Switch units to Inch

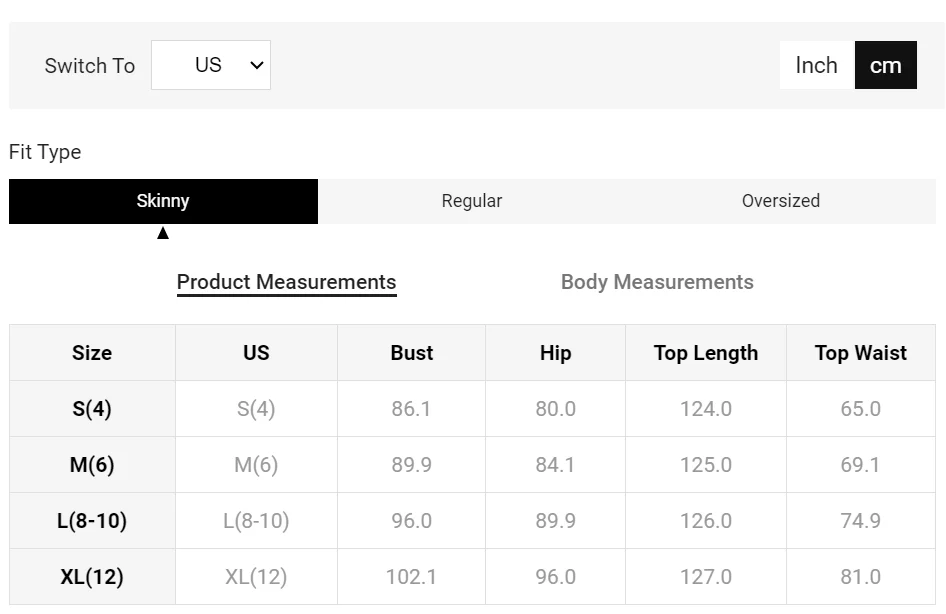tap(816, 65)
